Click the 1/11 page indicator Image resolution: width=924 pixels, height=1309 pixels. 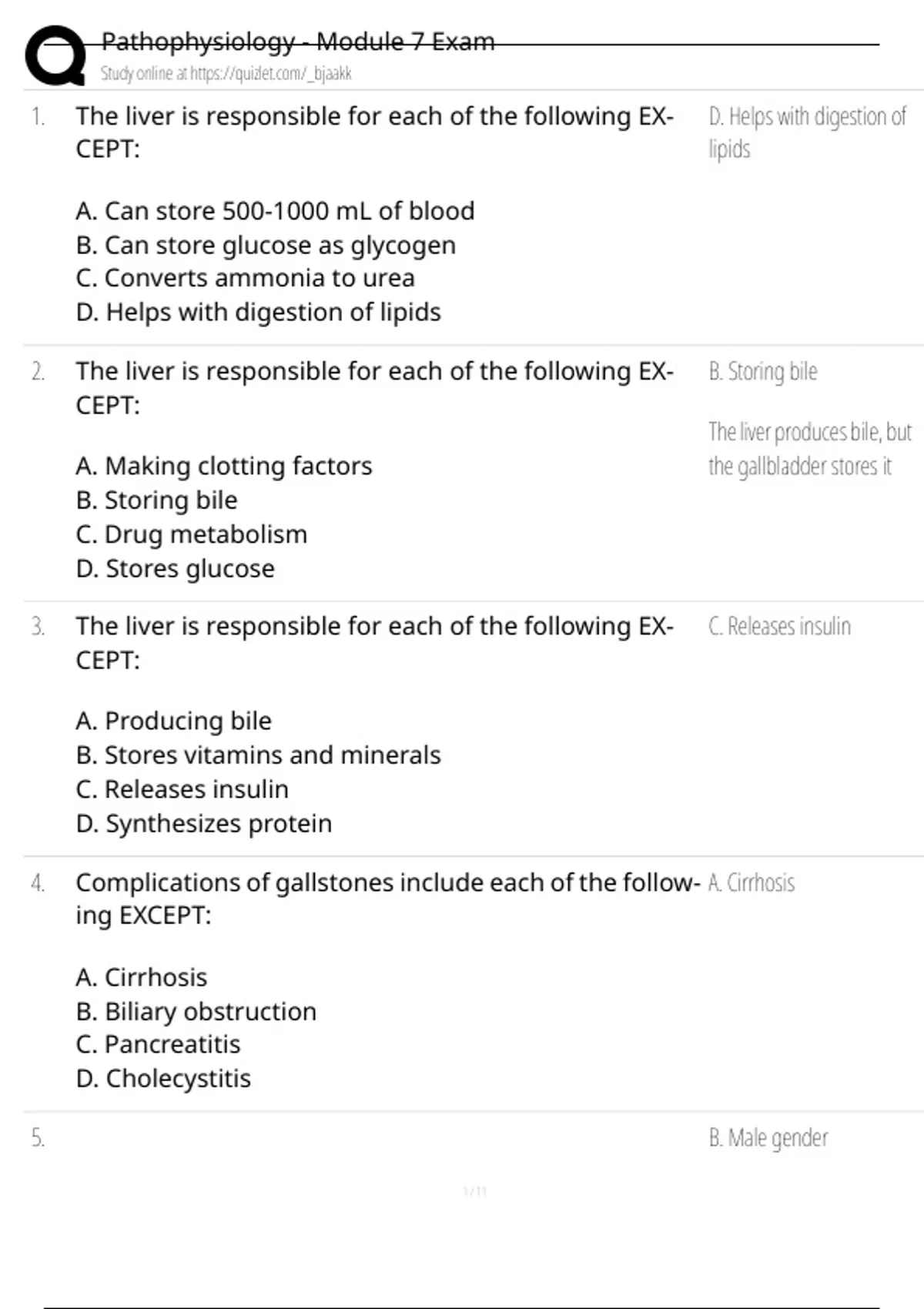(475, 1192)
